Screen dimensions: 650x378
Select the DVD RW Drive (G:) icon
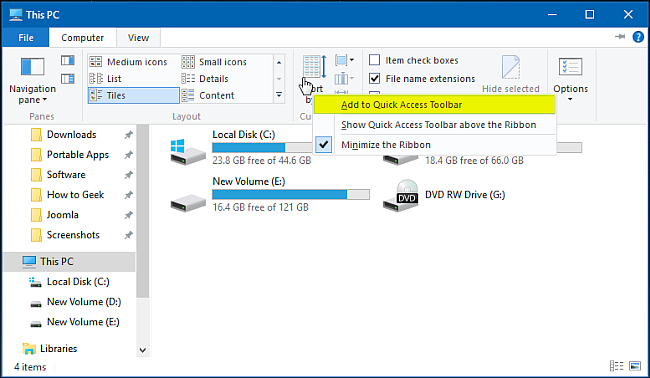(400, 195)
